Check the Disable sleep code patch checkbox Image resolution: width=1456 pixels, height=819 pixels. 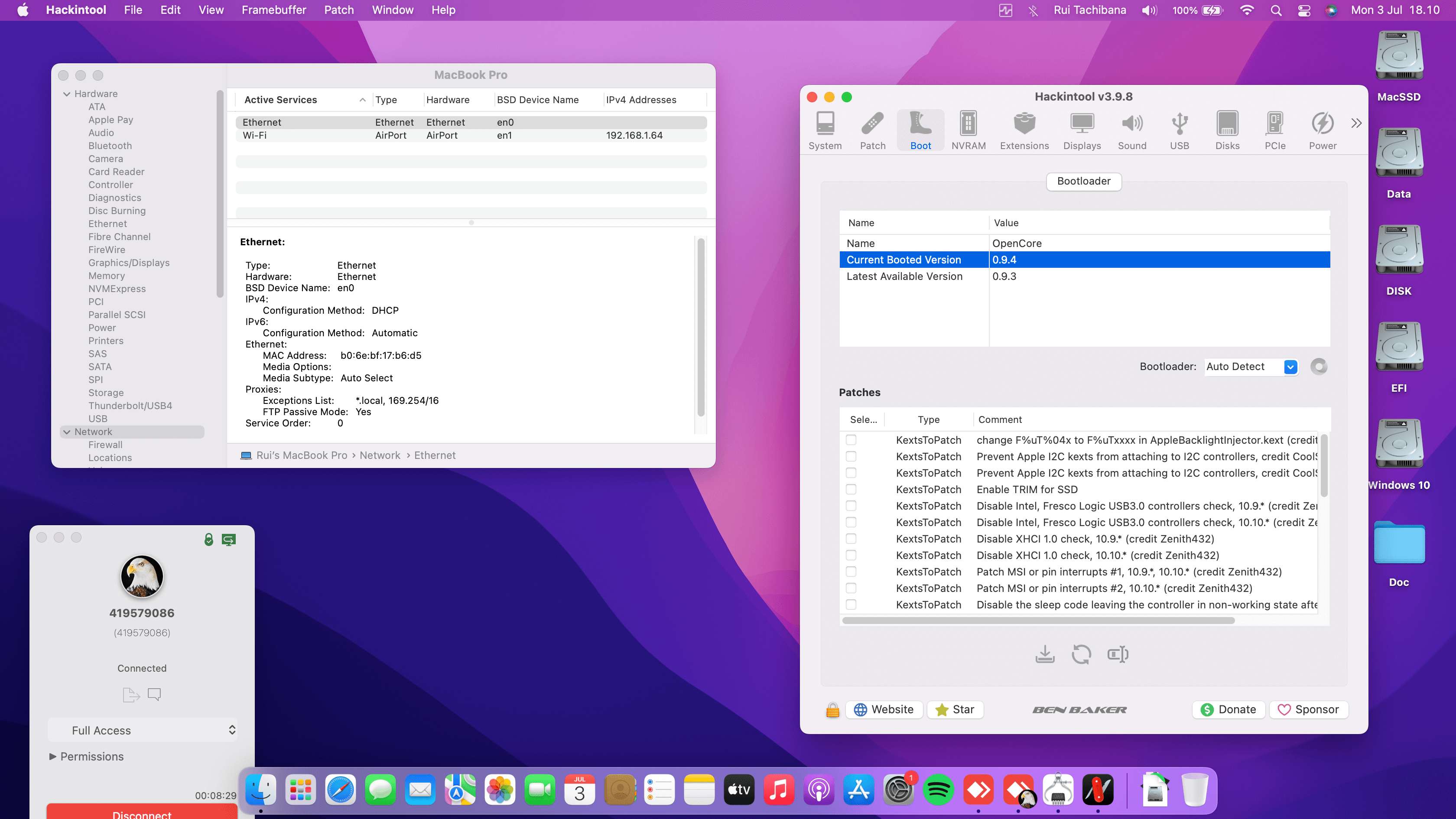click(x=851, y=604)
